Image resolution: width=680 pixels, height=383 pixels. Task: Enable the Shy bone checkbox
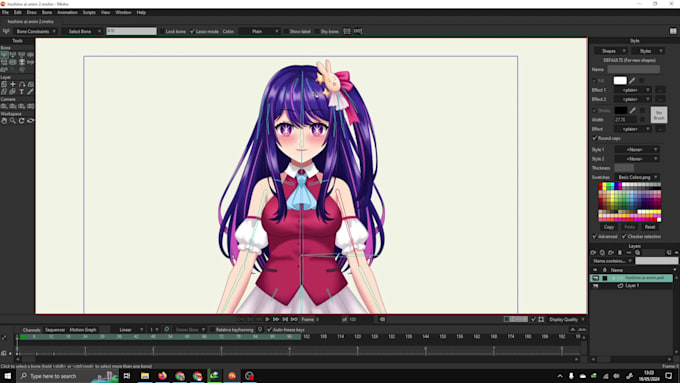tap(317, 31)
